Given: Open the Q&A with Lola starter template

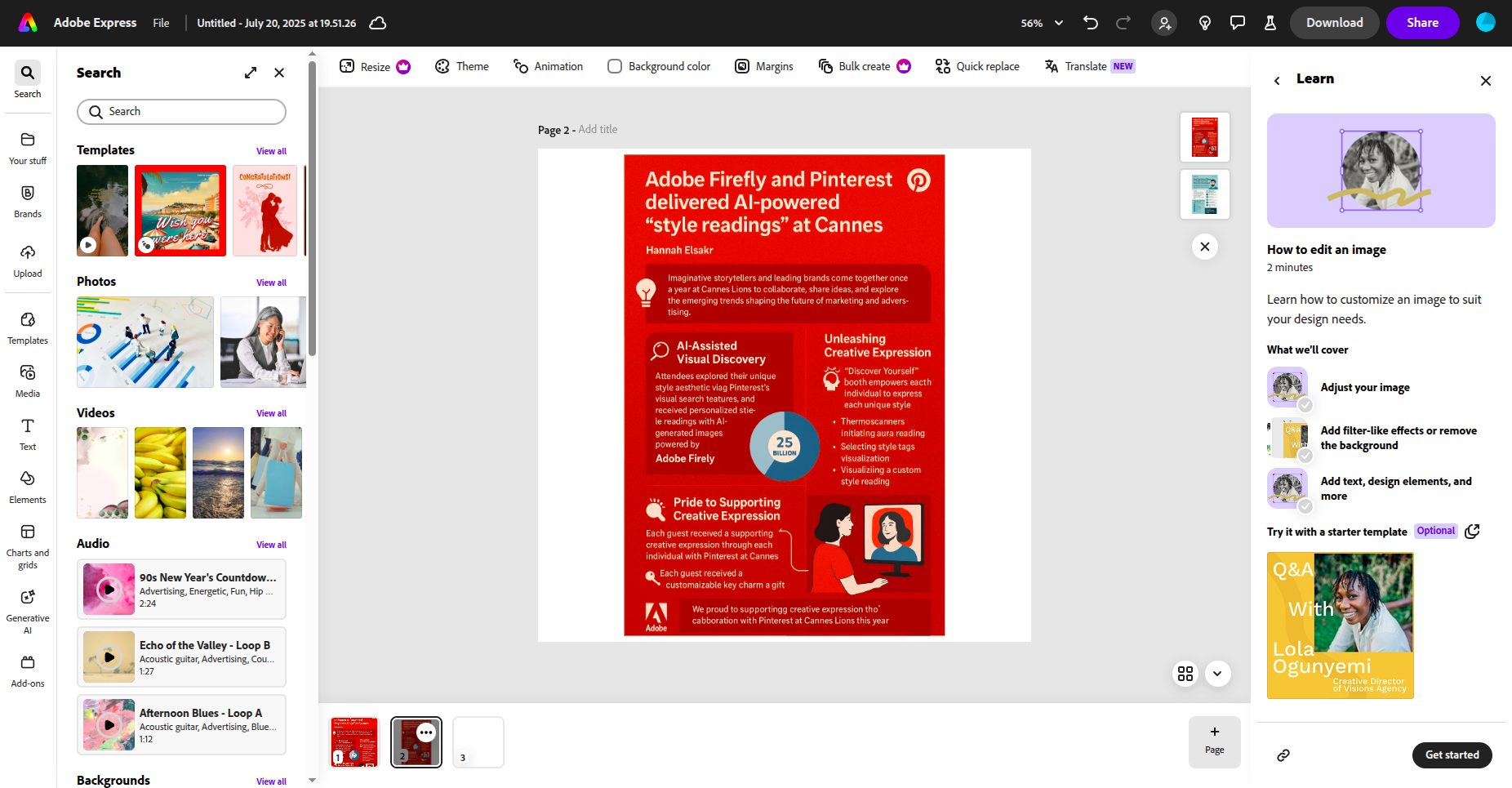Looking at the screenshot, I should pyautogui.click(x=1341, y=626).
